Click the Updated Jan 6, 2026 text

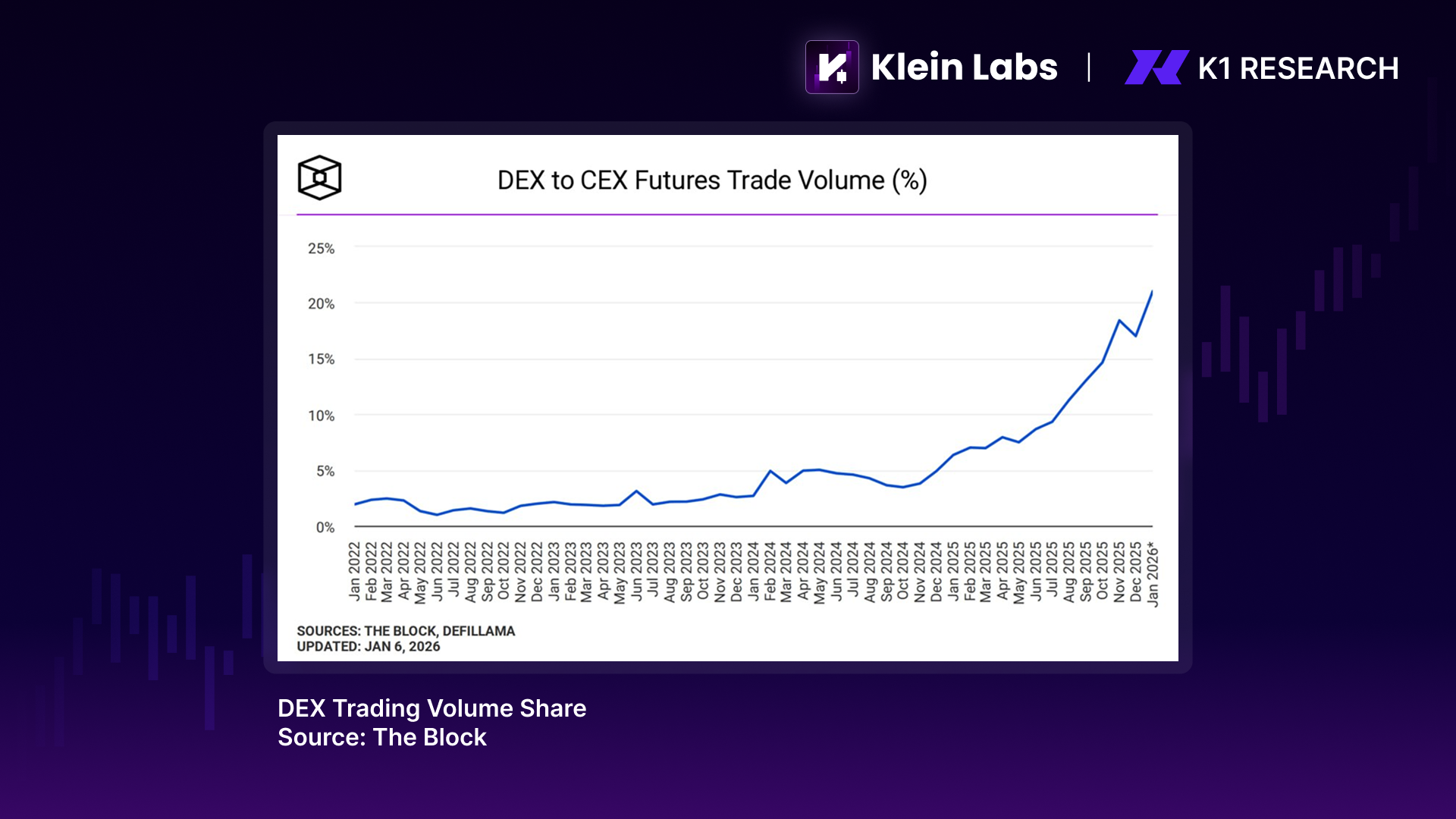click(x=369, y=647)
